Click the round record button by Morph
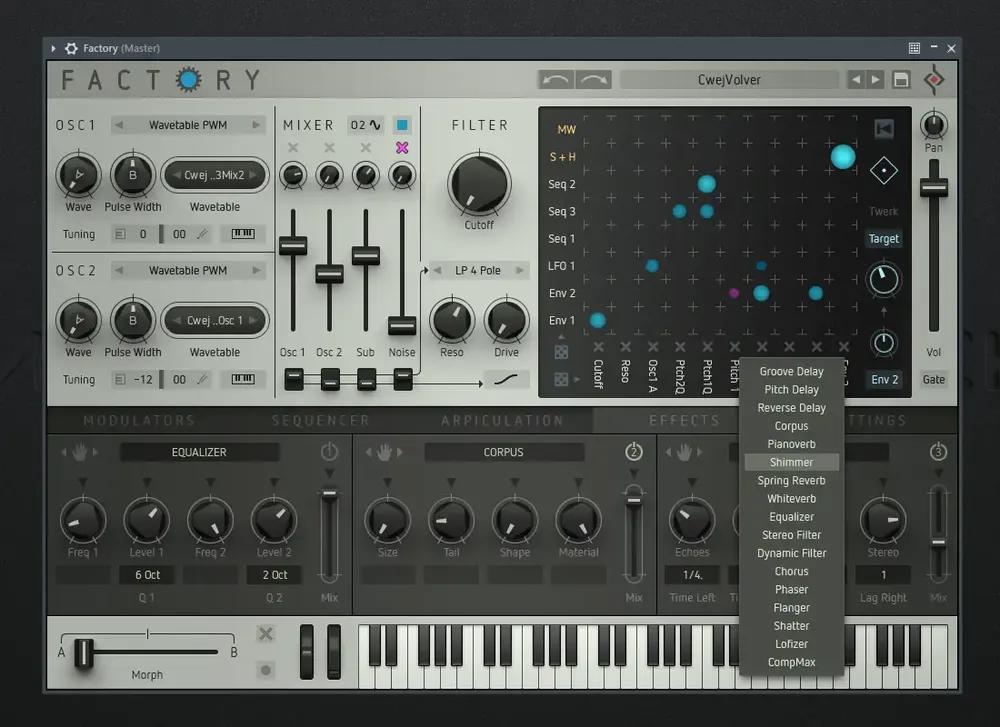 pyautogui.click(x=266, y=670)
